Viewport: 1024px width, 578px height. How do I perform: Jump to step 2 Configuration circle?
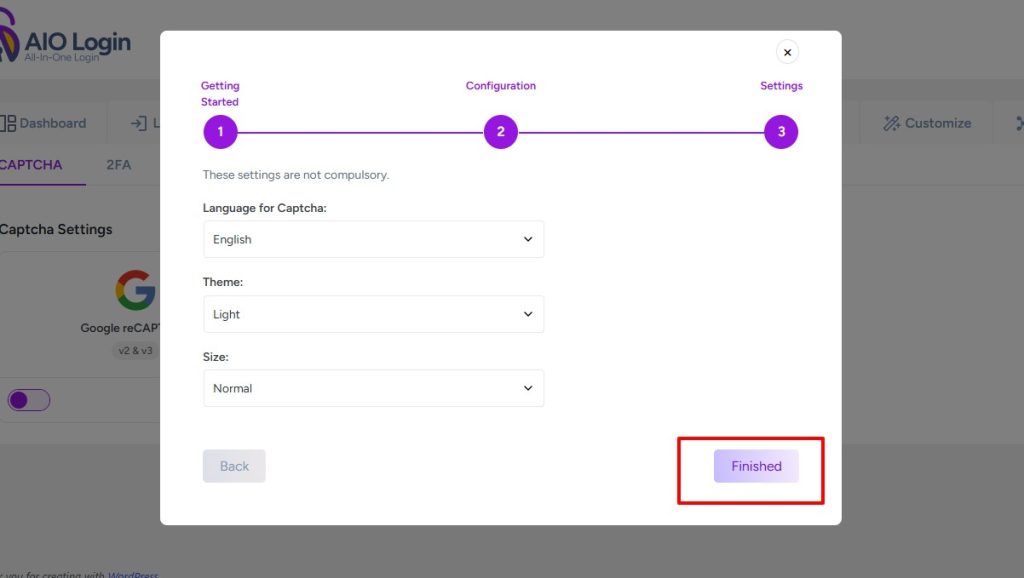point(501,132)
